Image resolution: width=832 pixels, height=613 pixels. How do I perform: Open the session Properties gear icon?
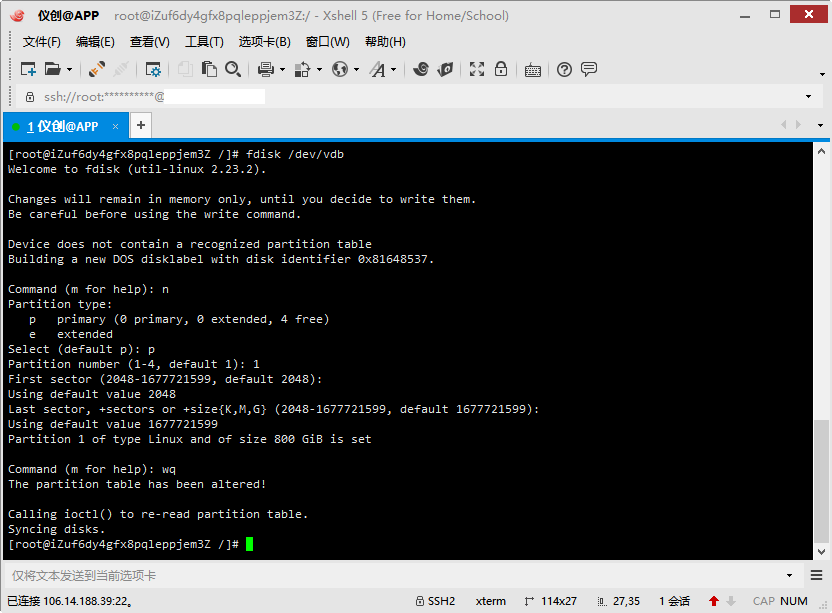point(153,69)
